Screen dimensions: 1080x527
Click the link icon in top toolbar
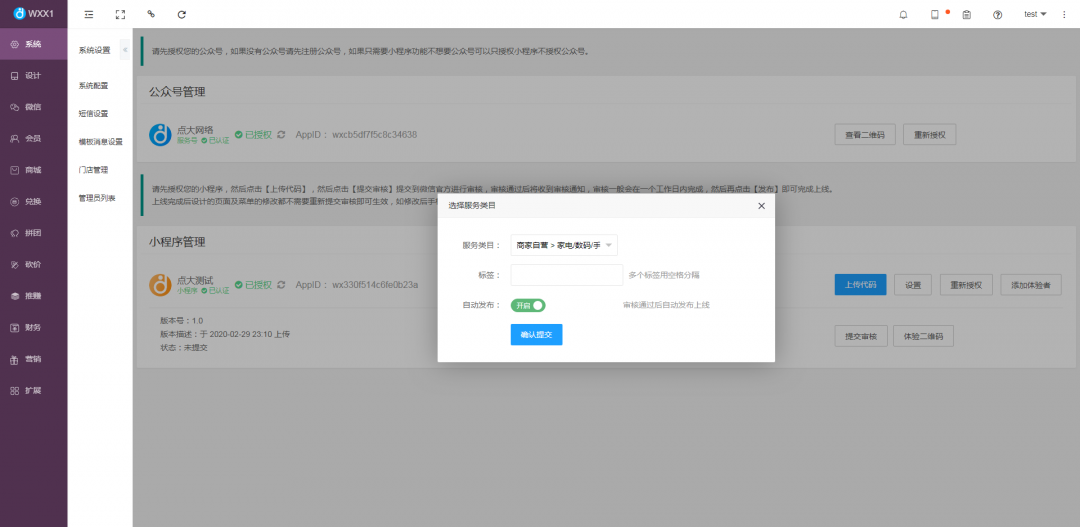[x=151, y=14]
